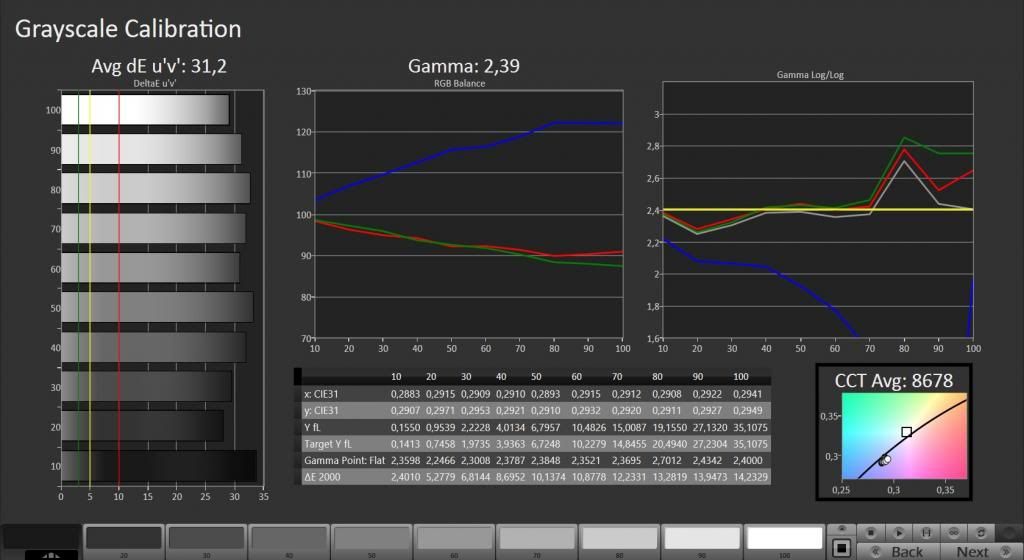Stop the measurement with the stop icon
The image size is (1024, 560).
pos(871,533)
